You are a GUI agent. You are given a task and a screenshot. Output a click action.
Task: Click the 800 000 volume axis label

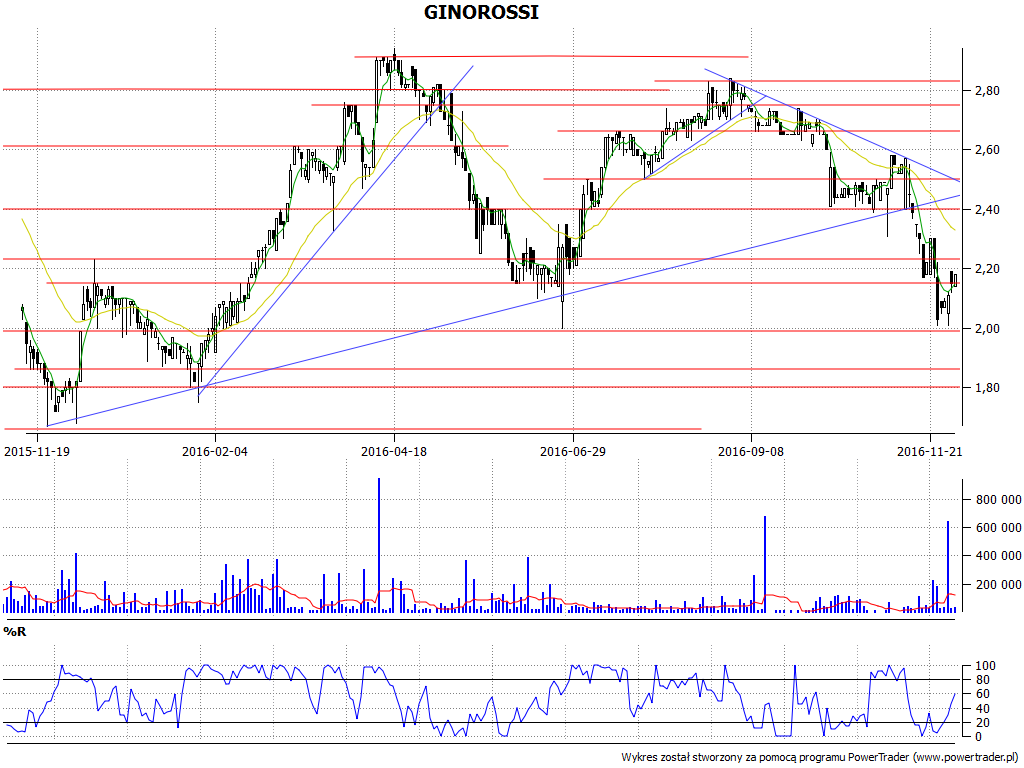click(998, 500)
